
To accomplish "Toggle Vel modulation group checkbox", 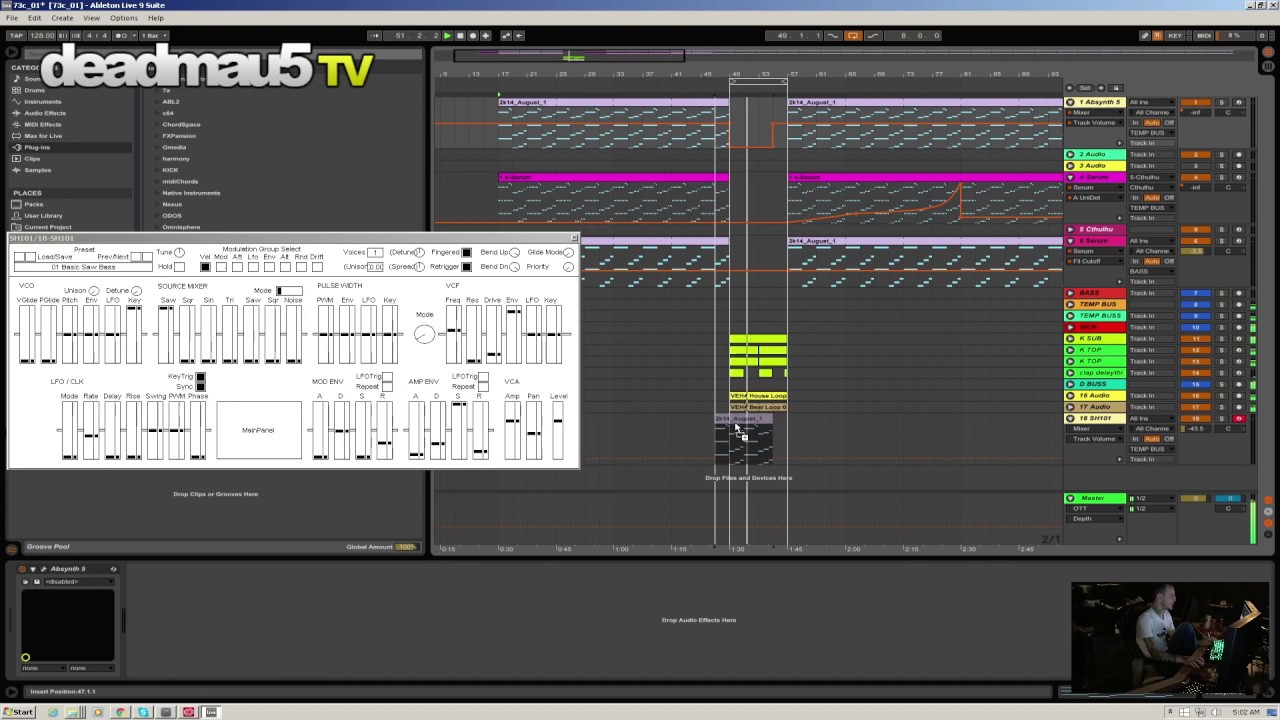I will pos(205,267).
